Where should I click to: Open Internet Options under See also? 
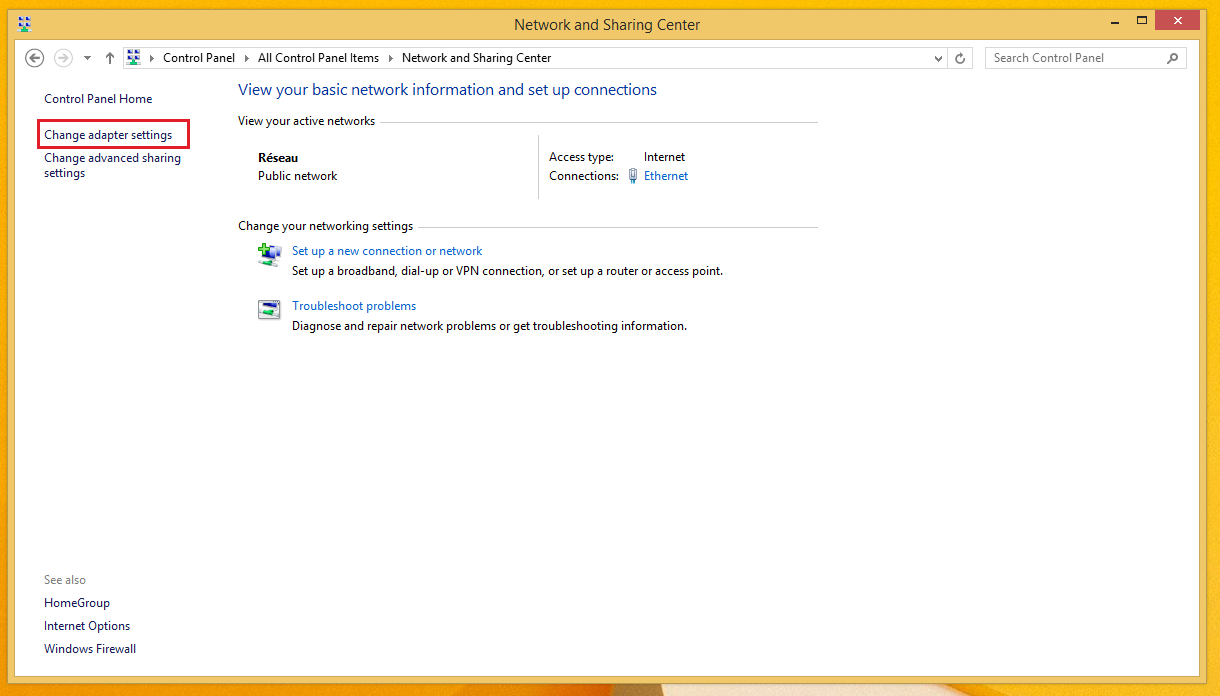(x=87, y=626)
